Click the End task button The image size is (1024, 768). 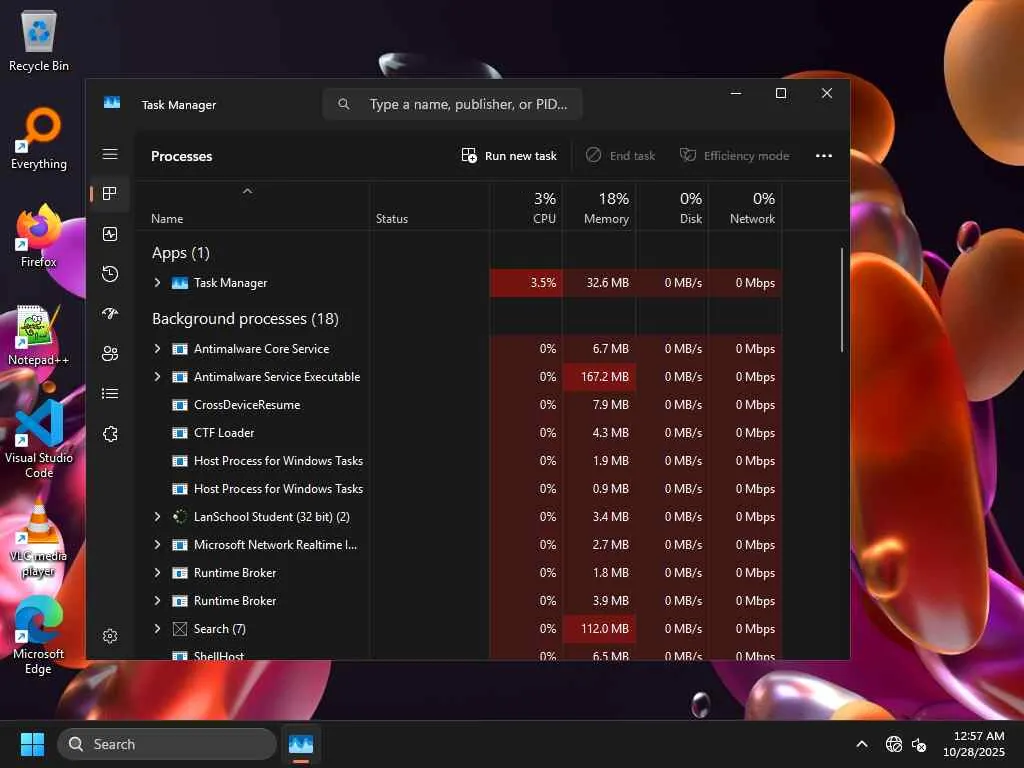pos(620,155)
